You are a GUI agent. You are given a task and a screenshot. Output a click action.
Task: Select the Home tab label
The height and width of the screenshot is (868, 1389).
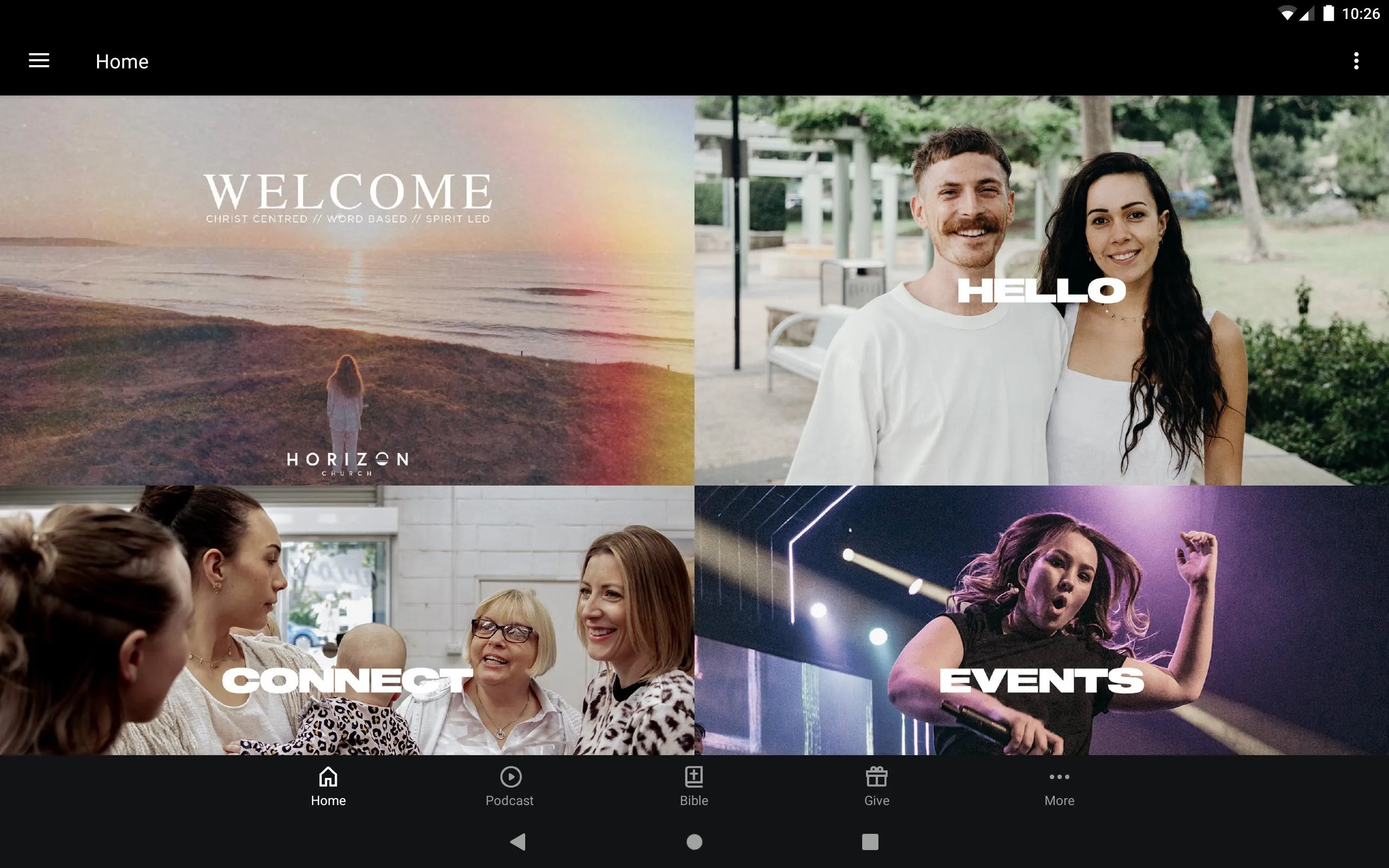329,800
